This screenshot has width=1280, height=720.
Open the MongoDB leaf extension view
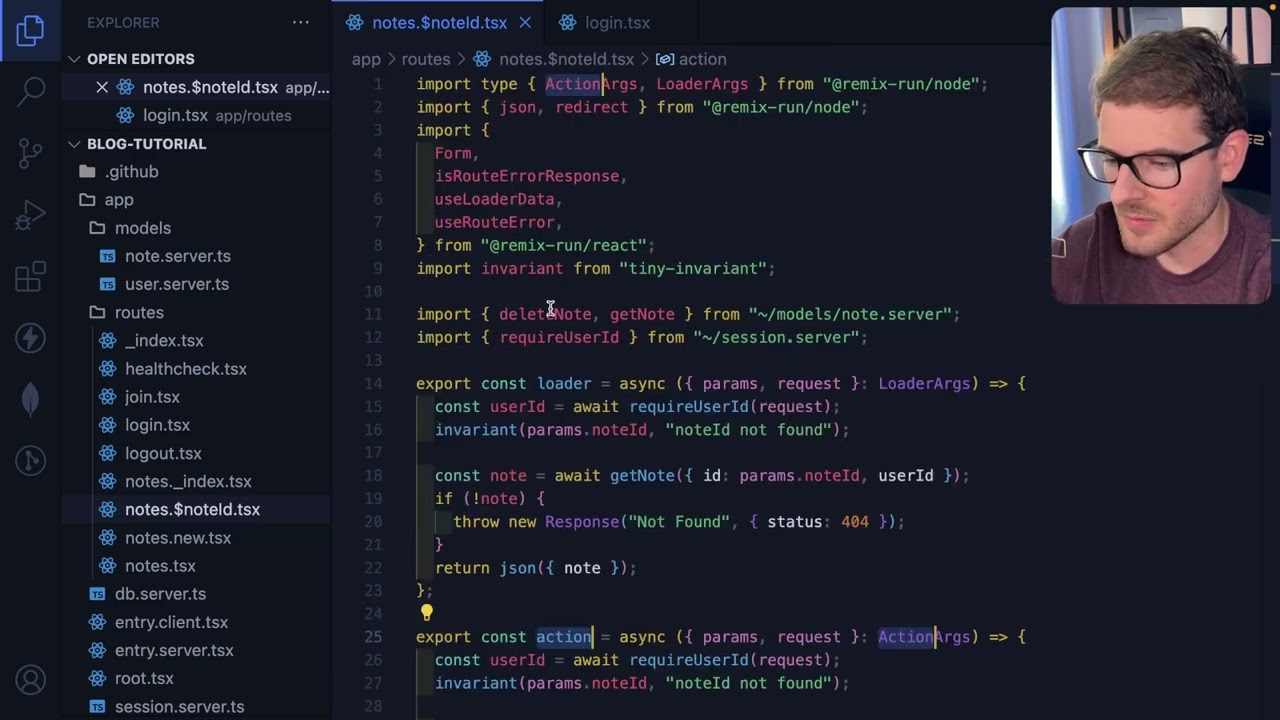(31, 399)
